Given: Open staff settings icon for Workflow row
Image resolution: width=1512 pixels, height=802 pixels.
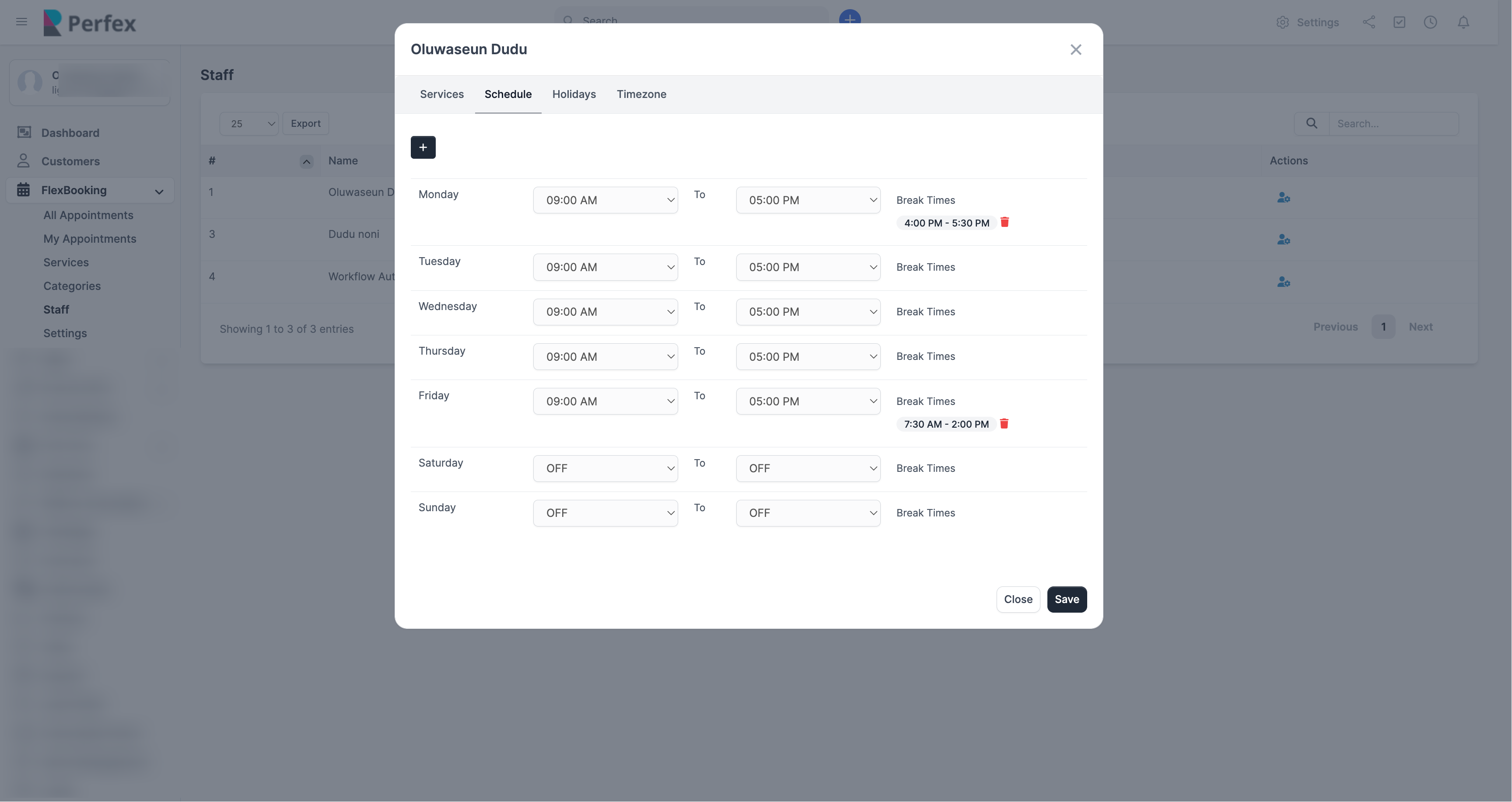Looking at the screenshot, I should pyautogui.click(x=1283, y=282).
